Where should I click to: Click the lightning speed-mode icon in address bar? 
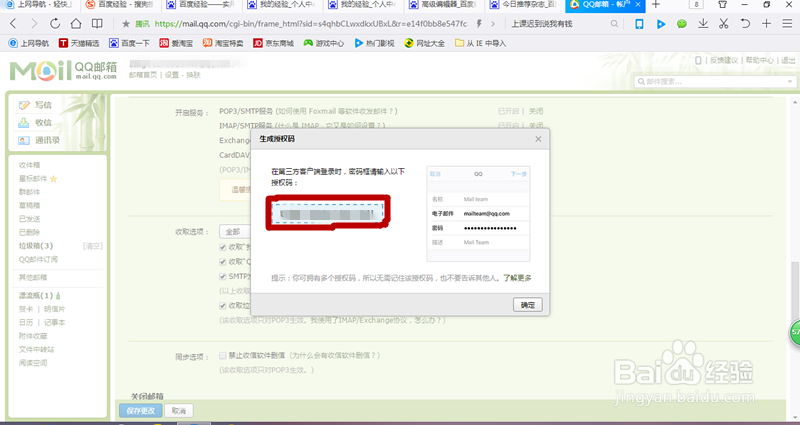479,23
